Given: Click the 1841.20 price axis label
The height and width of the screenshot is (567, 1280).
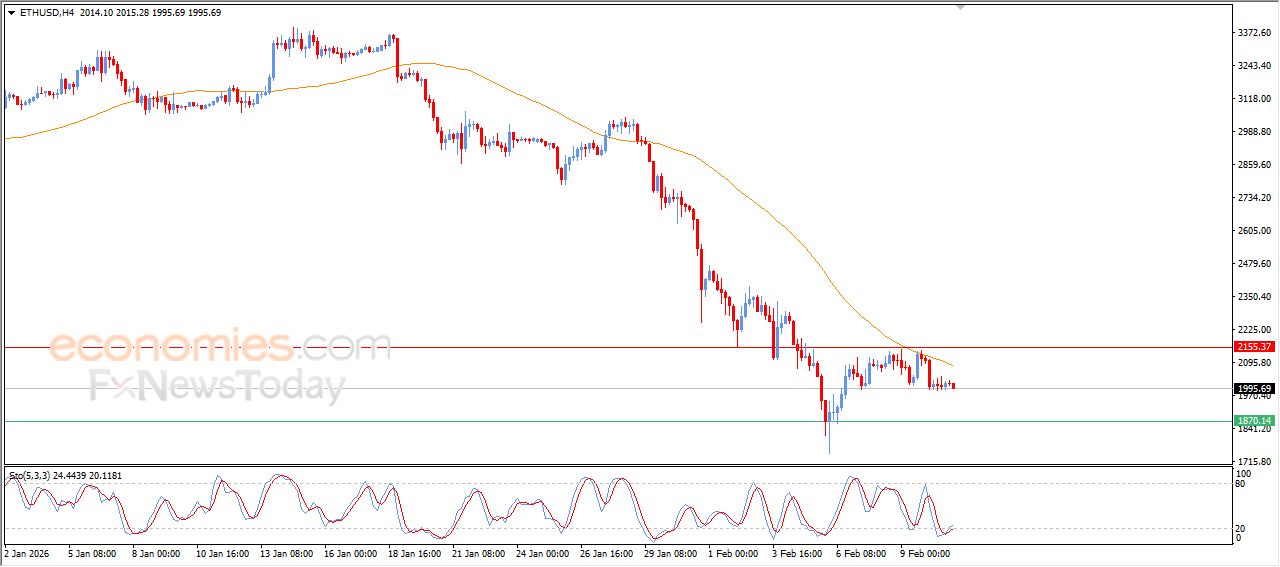Looking at the screenshot, I should (x=1253, y=429).
